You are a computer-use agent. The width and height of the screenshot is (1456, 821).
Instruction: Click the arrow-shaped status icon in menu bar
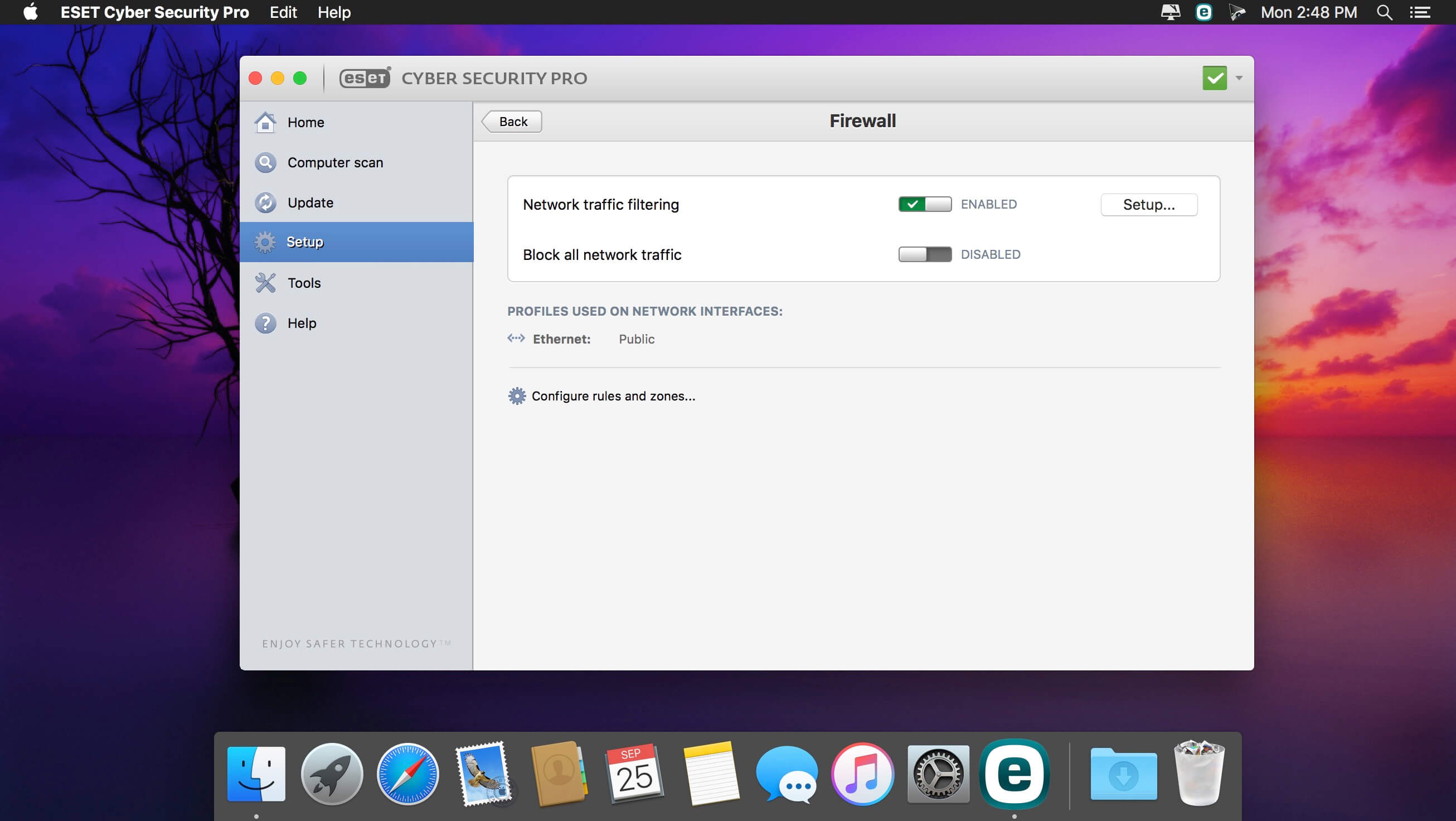point(1237,12)
